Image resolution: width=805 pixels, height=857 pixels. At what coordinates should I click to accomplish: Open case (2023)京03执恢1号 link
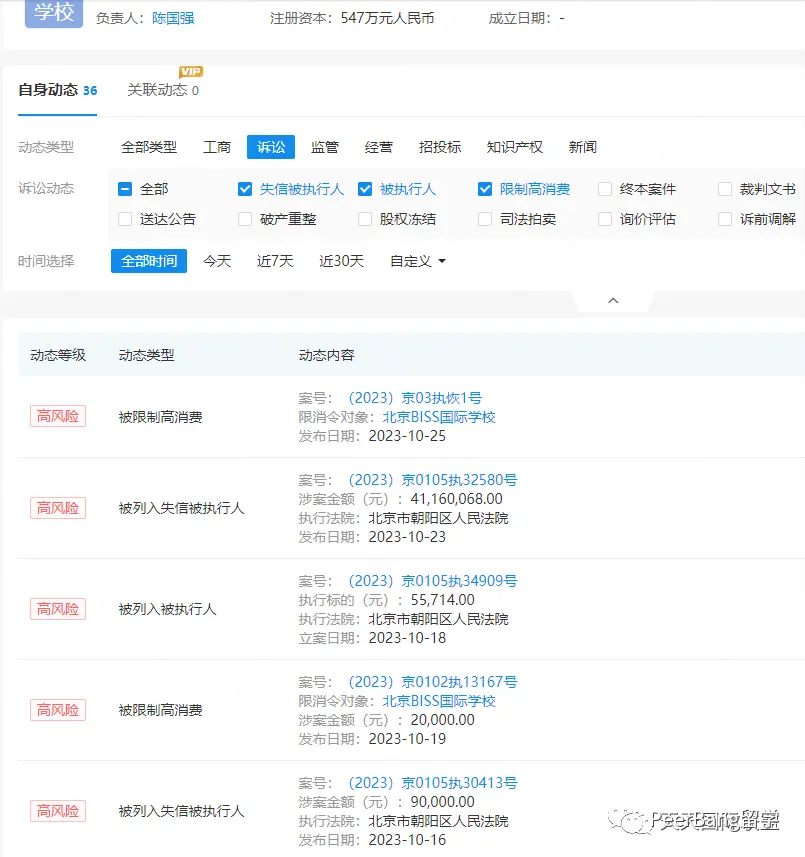414,398
